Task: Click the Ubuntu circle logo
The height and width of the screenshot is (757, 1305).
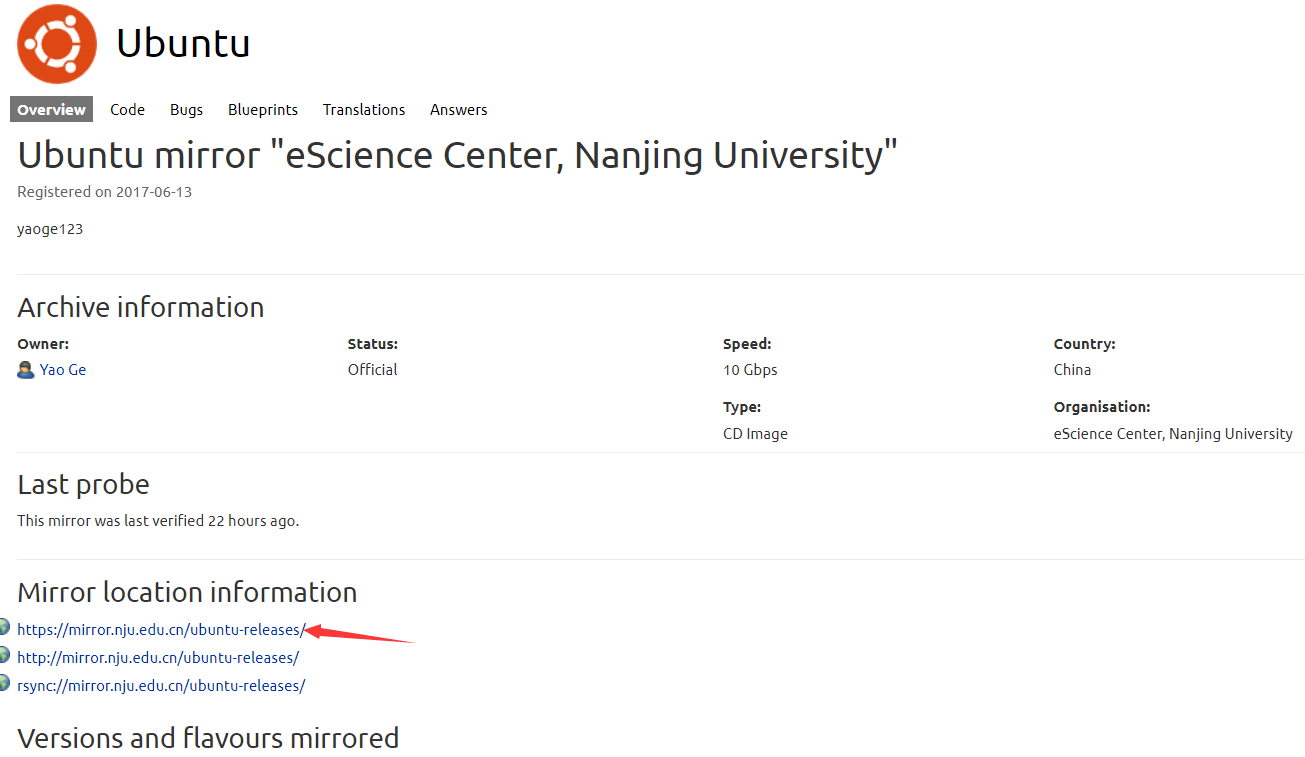Action: 57,43
